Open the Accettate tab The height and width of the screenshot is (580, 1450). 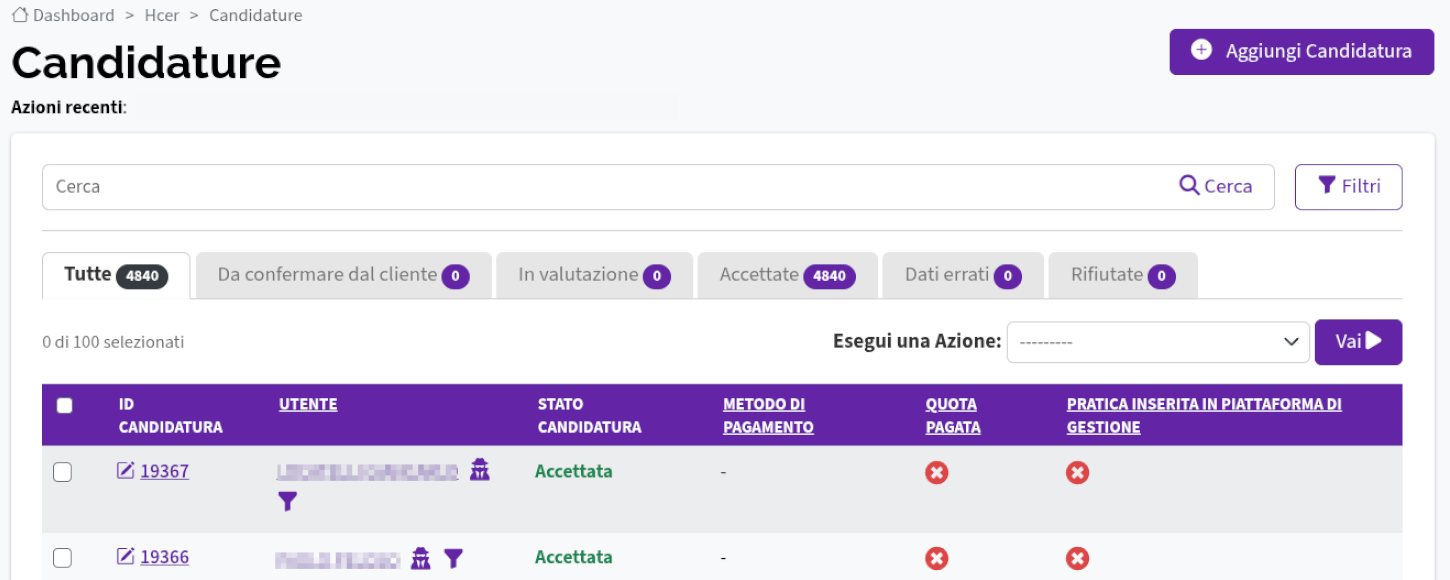pyautogui.click(x=788, y=275)
